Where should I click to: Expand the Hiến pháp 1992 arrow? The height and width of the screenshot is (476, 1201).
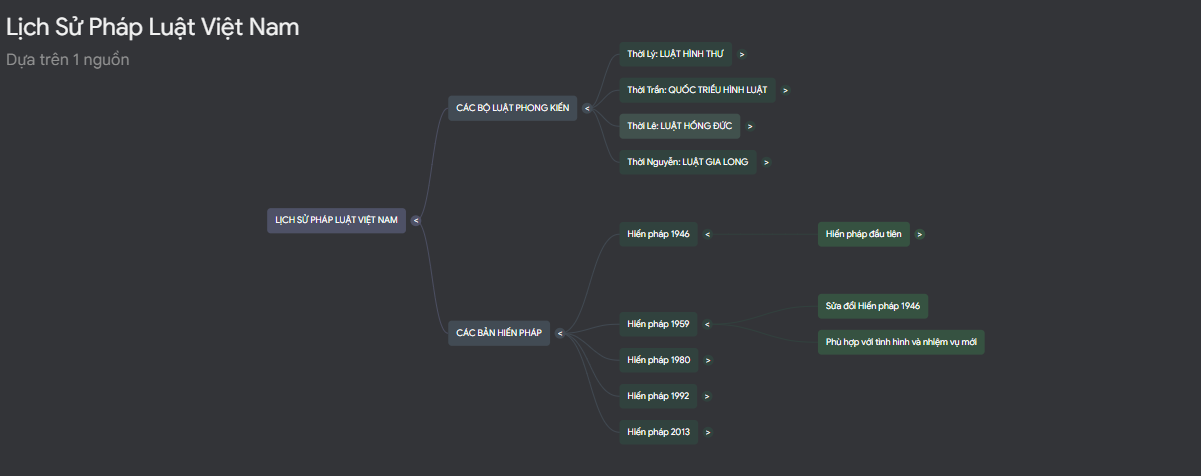coord(707,396)
